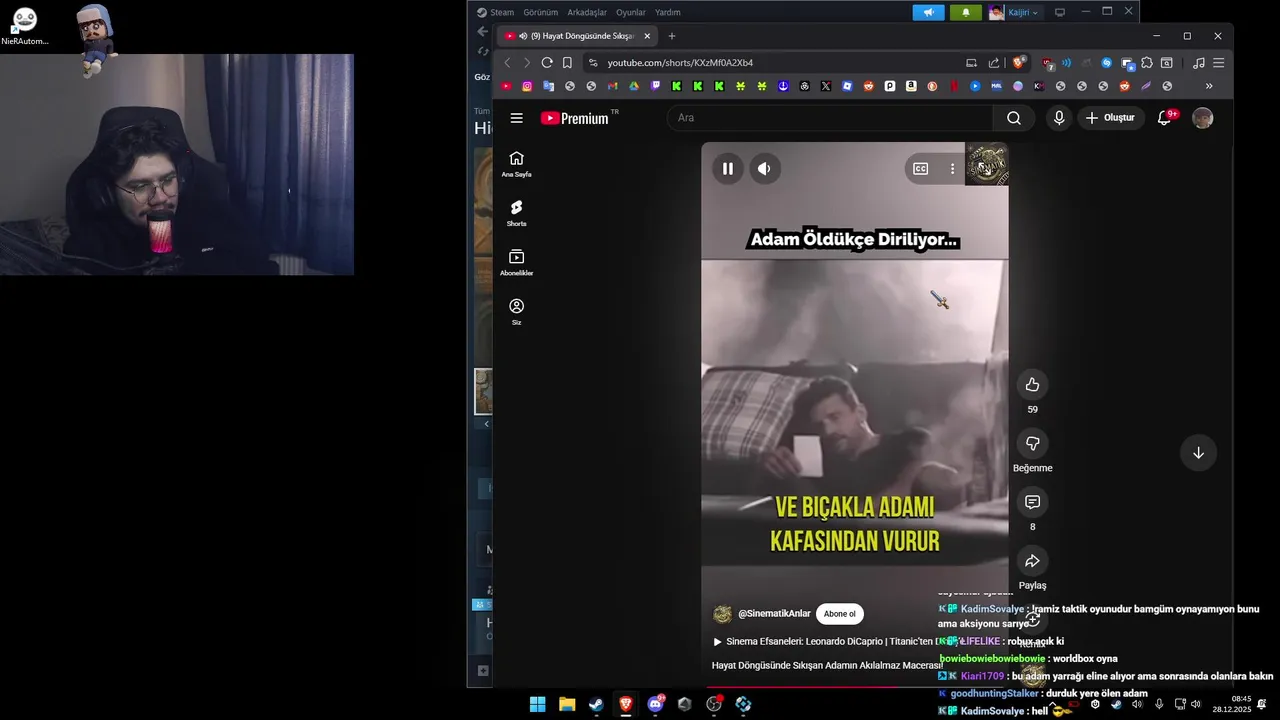Like the Short with 59 likes
This screenshot has height=720, width=1280.
1032,385
